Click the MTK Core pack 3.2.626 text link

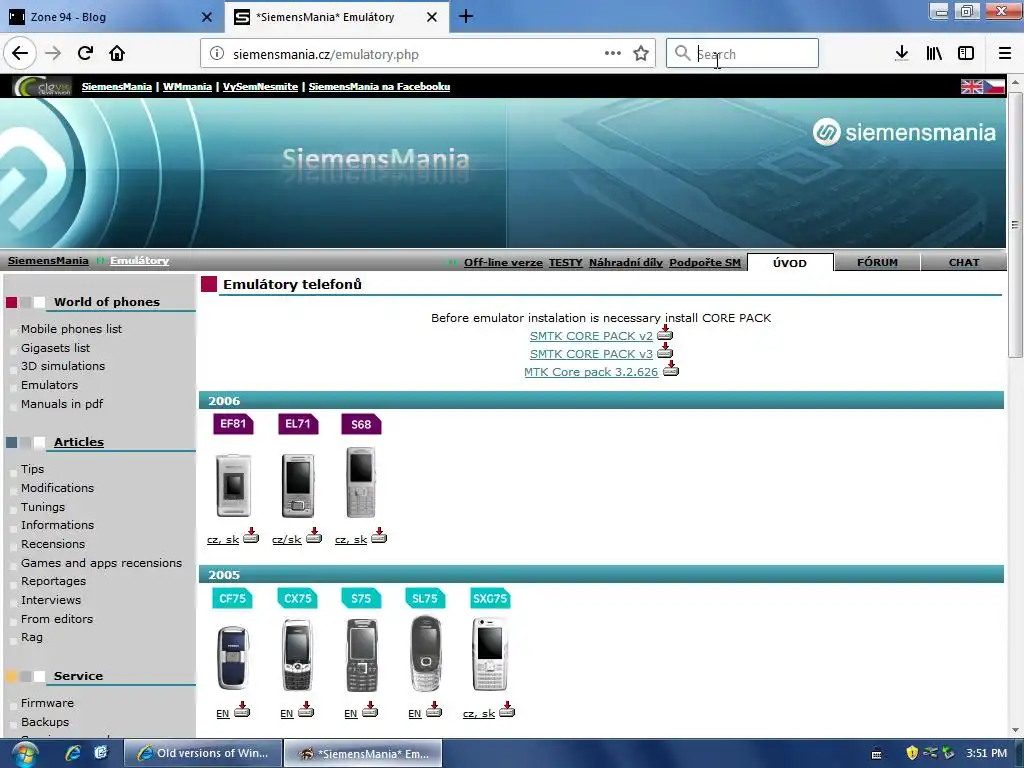[591, 372]
